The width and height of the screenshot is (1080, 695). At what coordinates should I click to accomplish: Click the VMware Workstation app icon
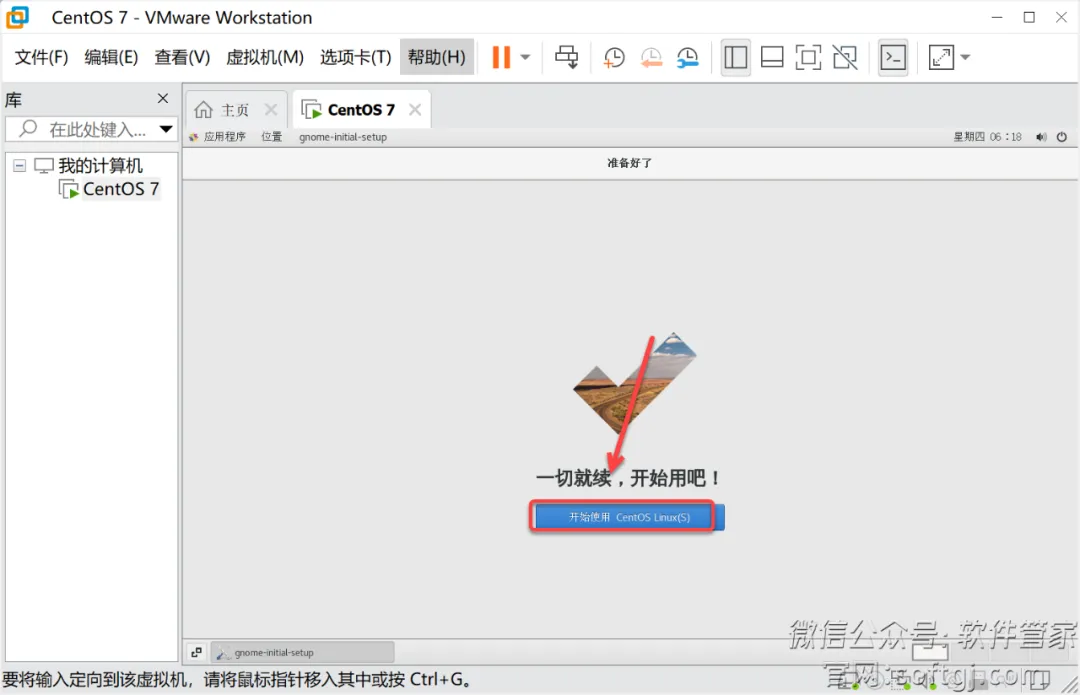18,17
